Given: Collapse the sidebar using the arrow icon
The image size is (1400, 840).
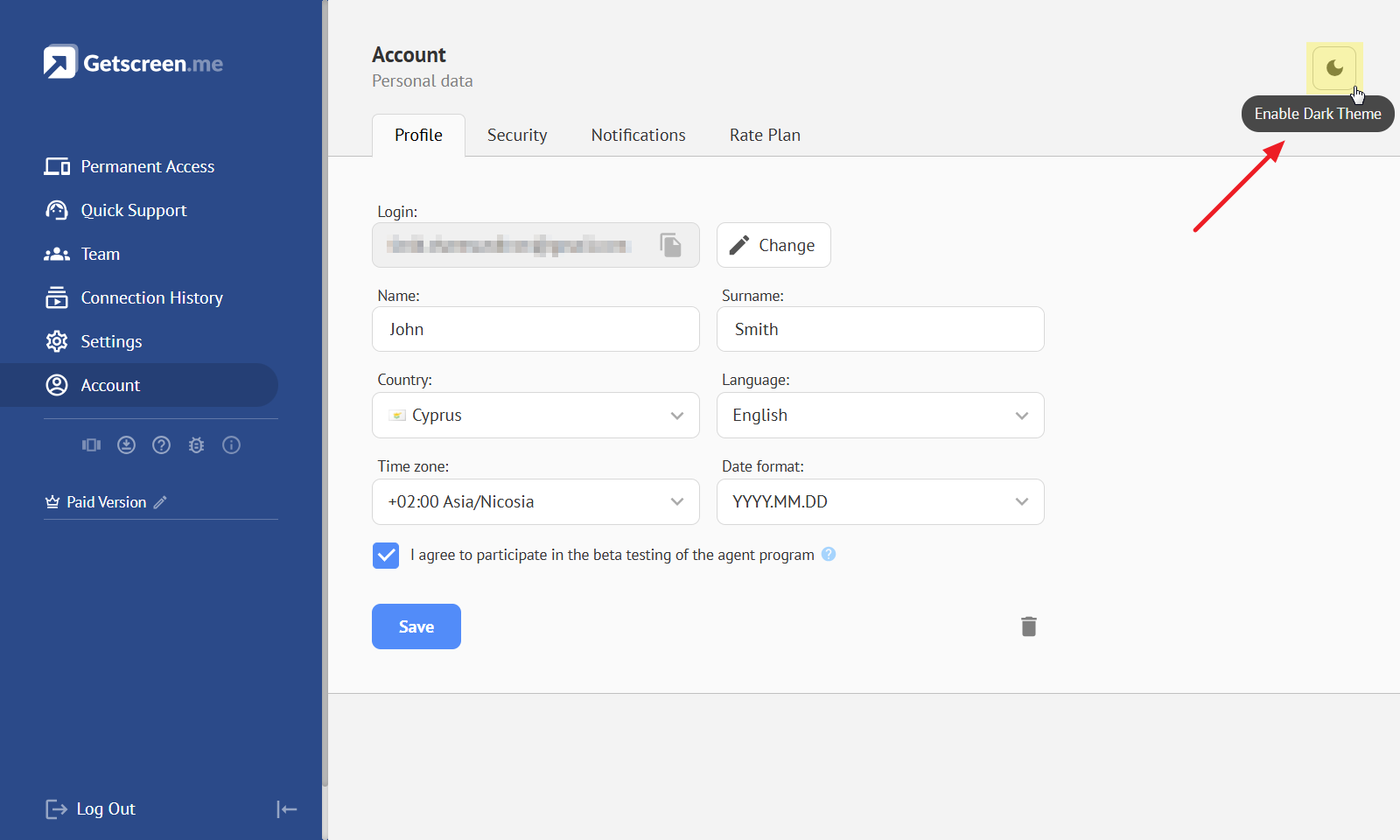Looking at the screenshot, I should coord(287,809).
